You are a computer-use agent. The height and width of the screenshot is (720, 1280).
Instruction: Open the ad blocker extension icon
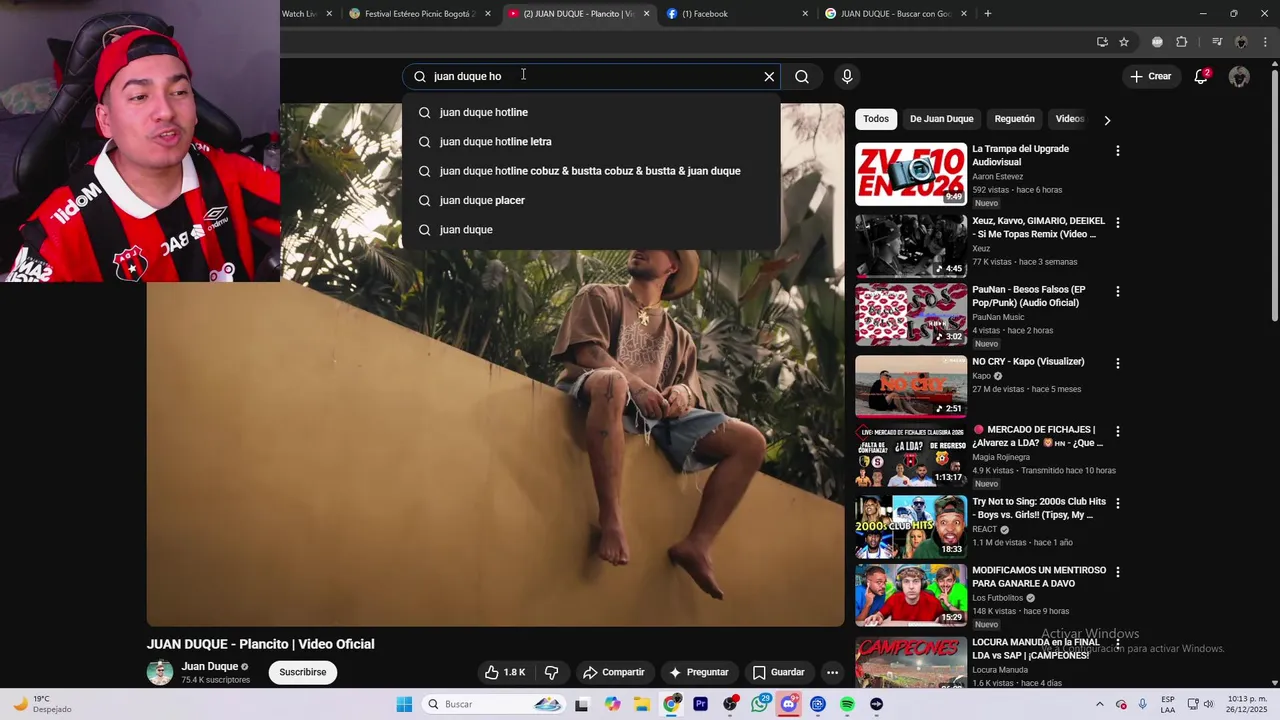[1157, 42]
